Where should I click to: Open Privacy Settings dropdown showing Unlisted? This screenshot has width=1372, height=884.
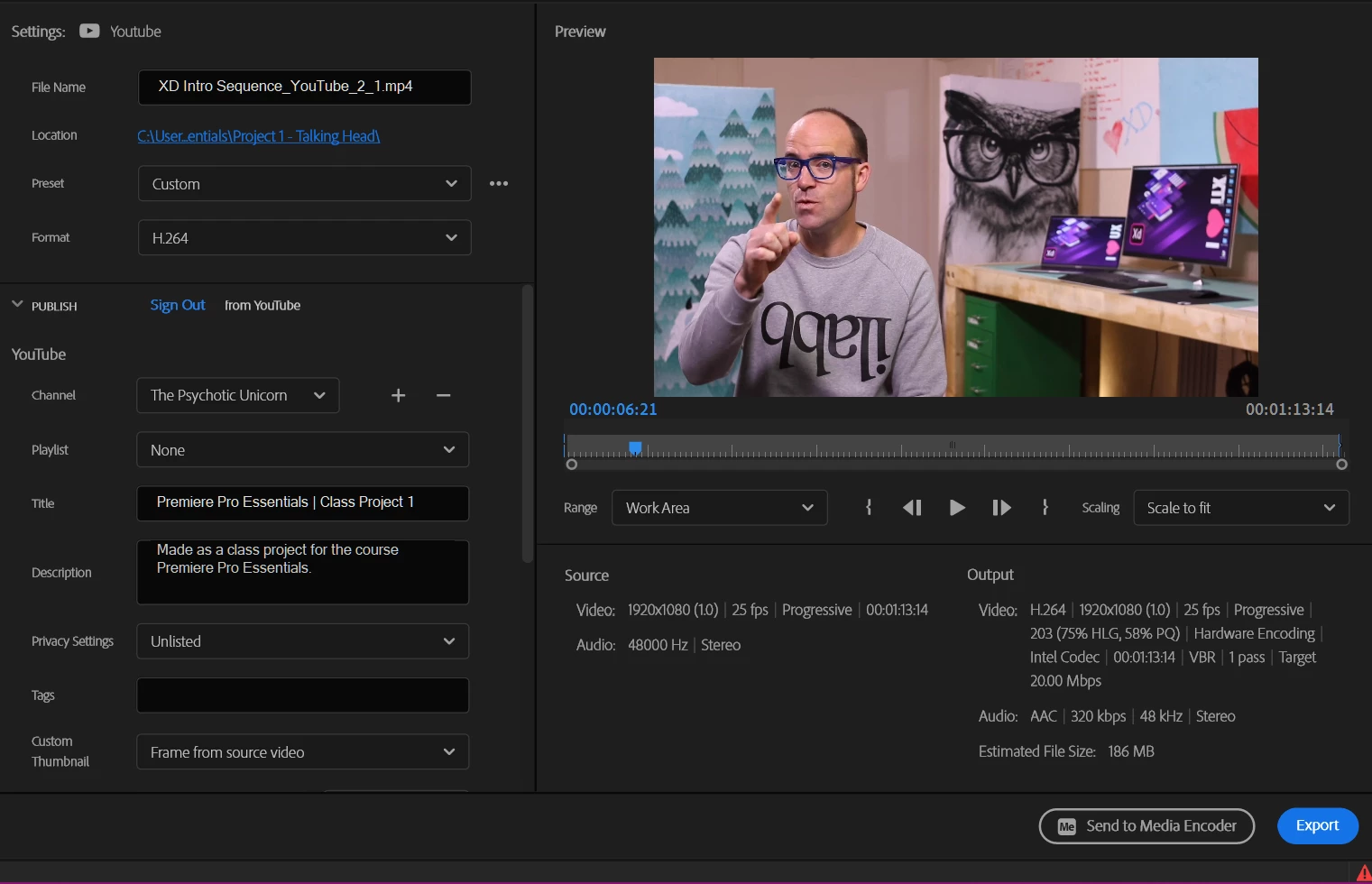(302, 641)
